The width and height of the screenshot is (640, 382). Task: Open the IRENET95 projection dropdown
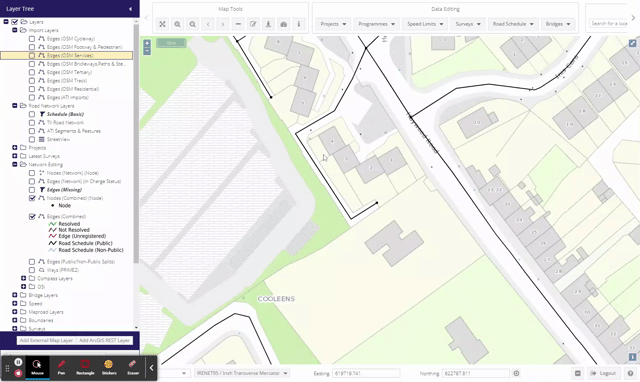pyautogui.click(x=242, y=373)
